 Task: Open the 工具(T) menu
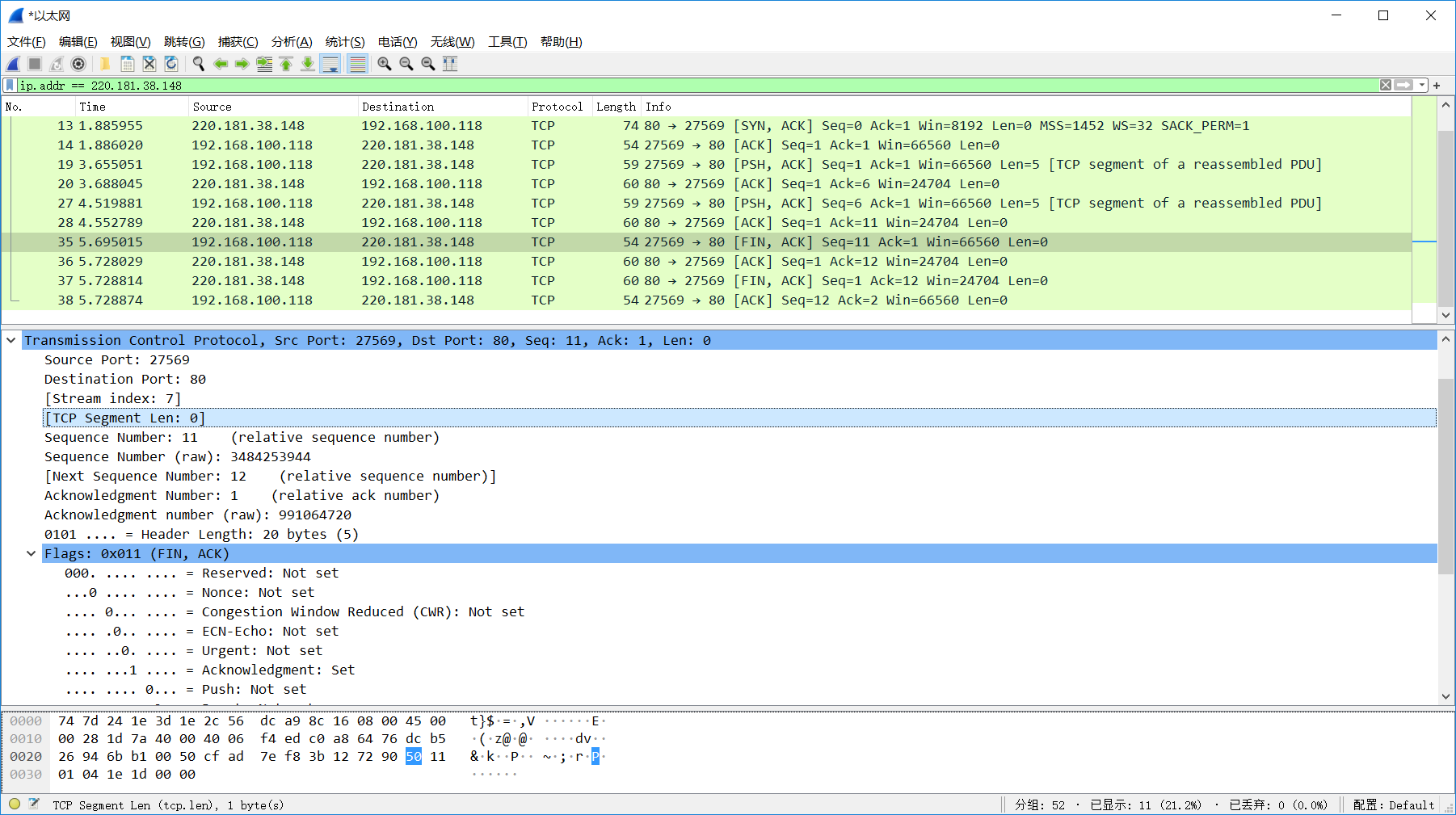(507, 42)
